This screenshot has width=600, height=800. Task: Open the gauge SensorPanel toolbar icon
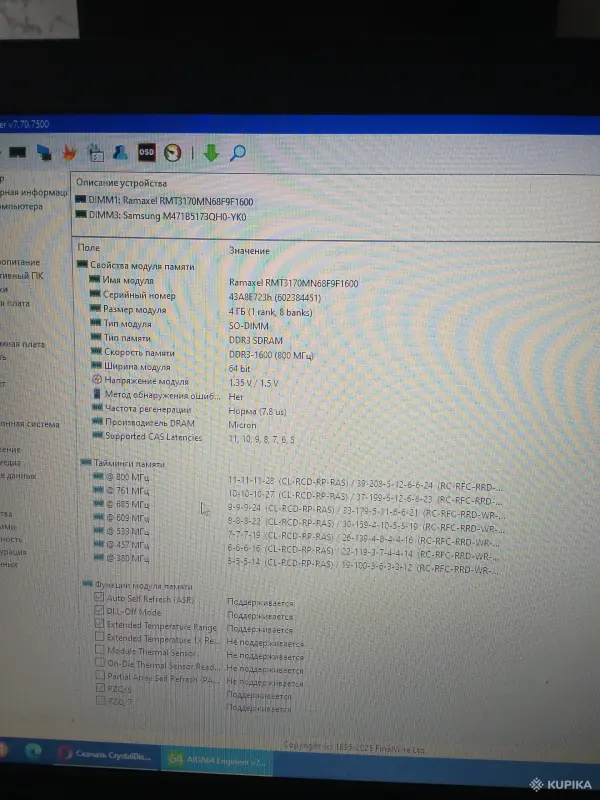click(x=172, y=153)
